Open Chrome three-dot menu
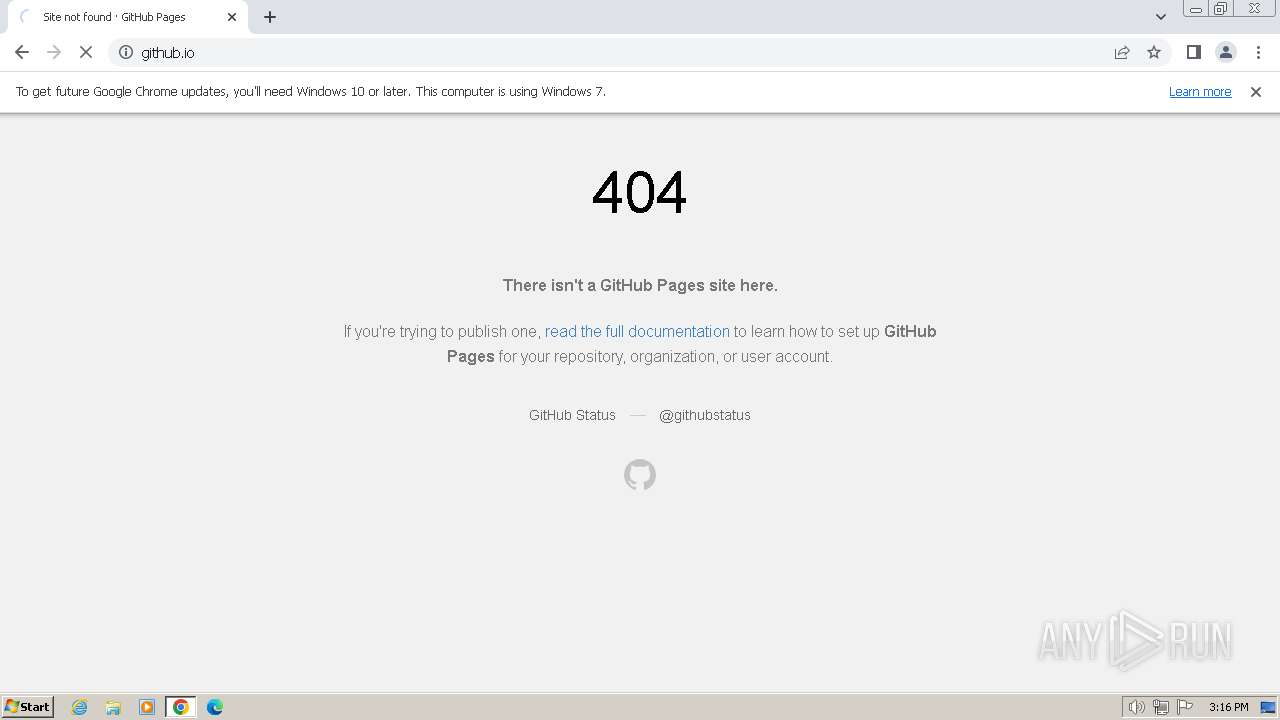1280x720 pixels. tap(1258, 52)
